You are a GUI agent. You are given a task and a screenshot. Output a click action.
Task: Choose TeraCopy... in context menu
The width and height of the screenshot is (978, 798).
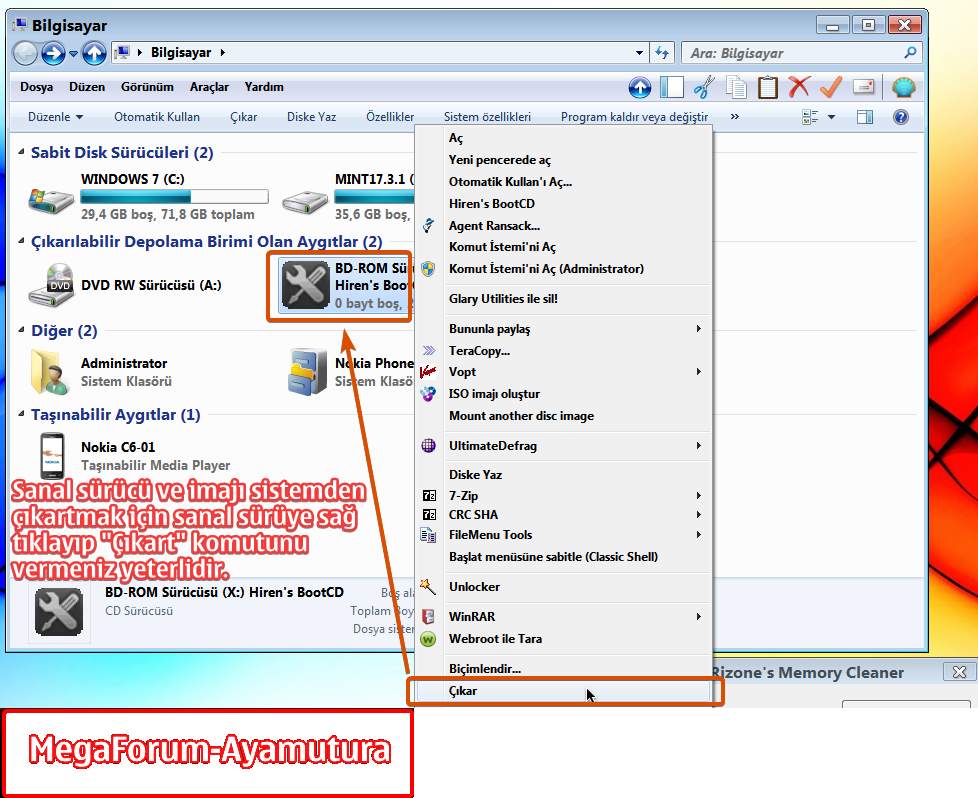[x=564, y=351]
